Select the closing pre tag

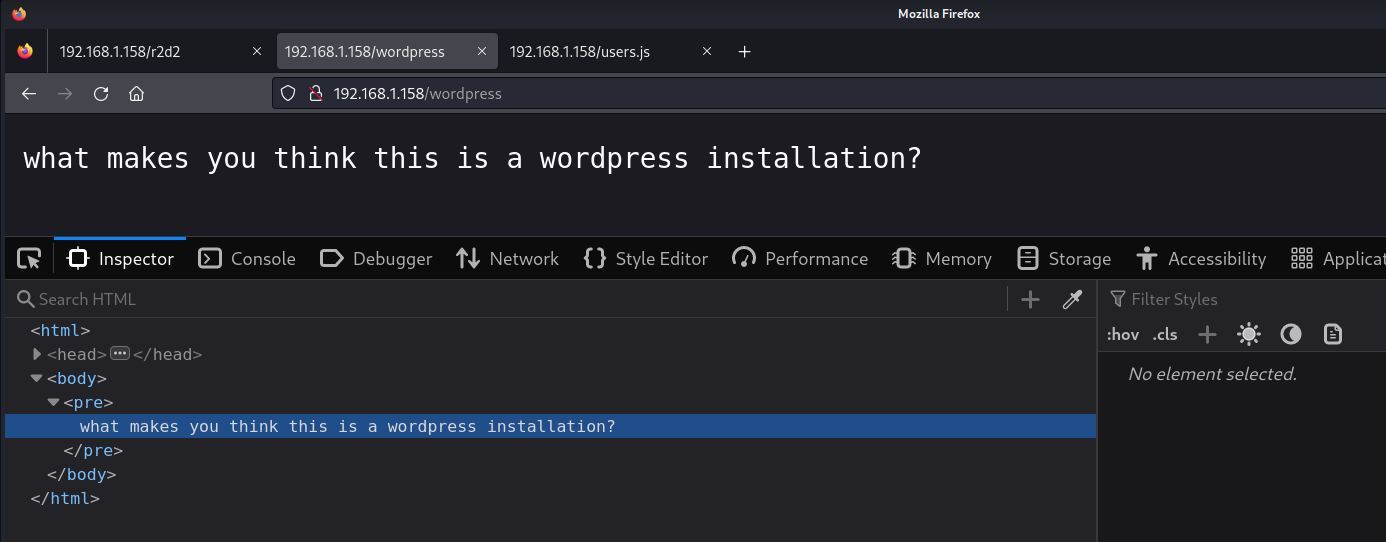[x=93, y=450]
